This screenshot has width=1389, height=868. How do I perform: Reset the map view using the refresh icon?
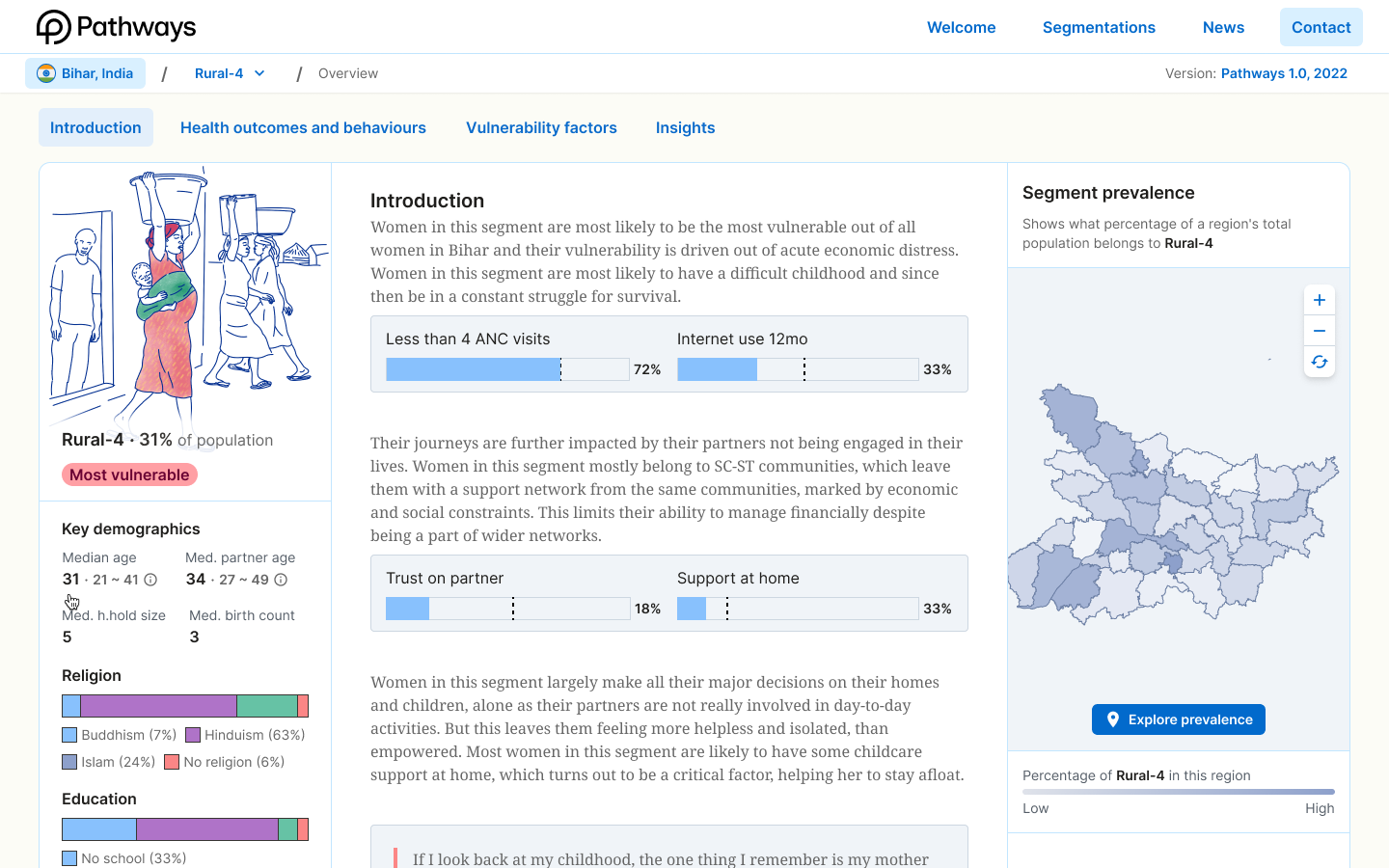[x=1319, y=362]
